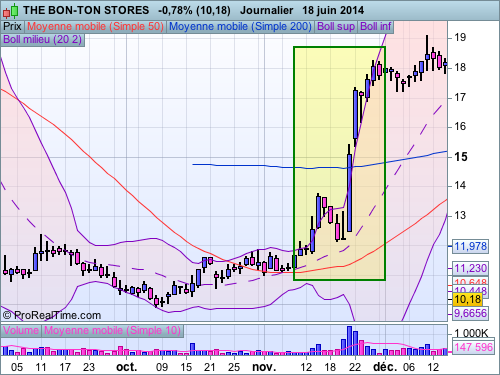Click the Volume indicator label
The width and height of the screenshot is (500, 375).
click(21, 330)
